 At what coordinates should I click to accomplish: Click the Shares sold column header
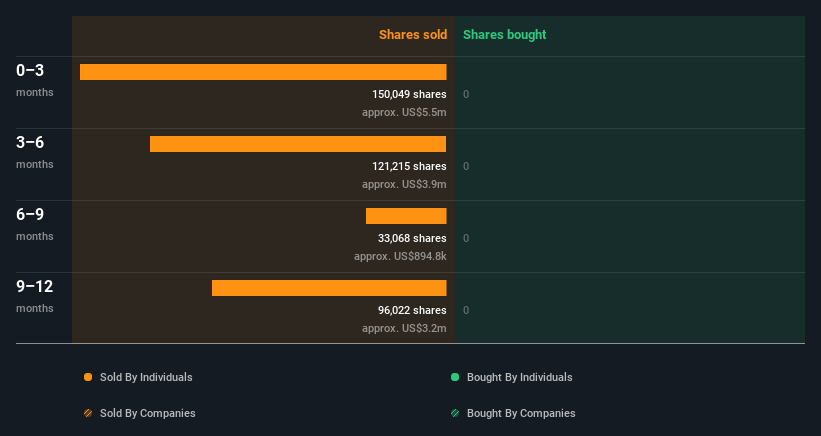click(x=413, y=35)
